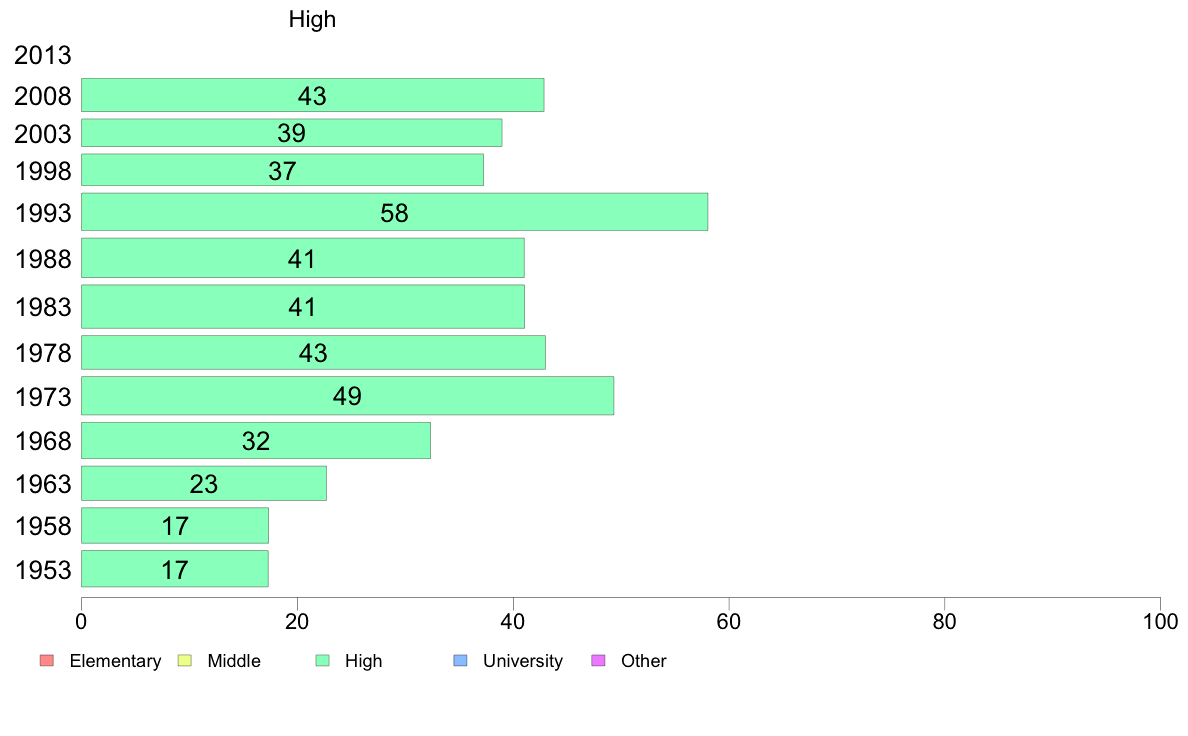Click the 100 axis tick label
The width and height of the screenshot is (1188, 736).
pos(1160,622)
